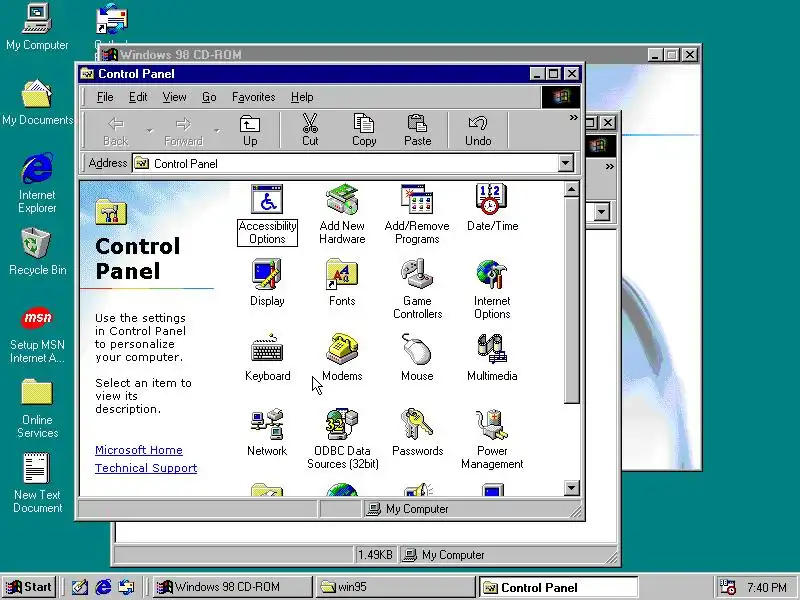Select the Passwords applet icon
This screenshot has height=600, width=800.
tap(417, 433)
